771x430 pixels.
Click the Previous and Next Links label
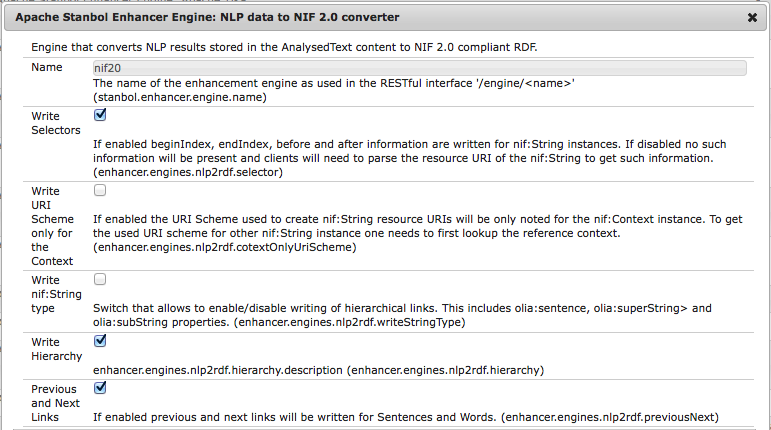click(54, 403)
